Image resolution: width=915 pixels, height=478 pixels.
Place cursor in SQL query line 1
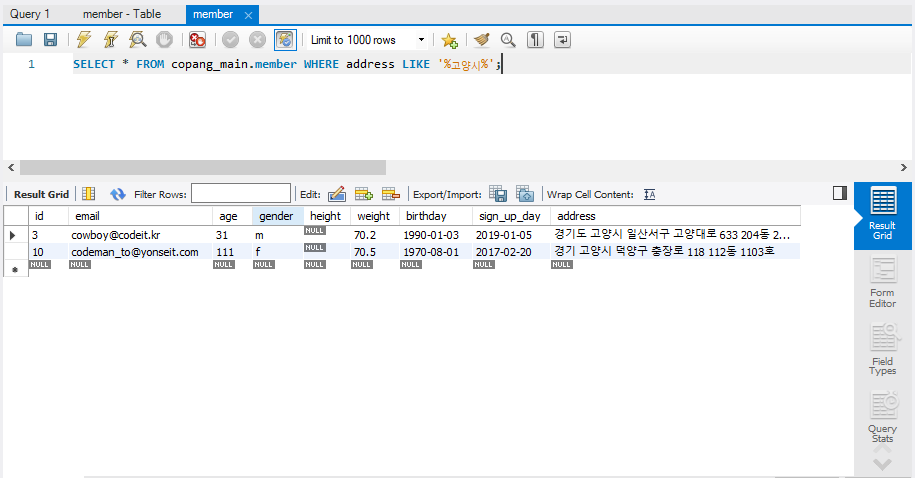tap(287, 64)
